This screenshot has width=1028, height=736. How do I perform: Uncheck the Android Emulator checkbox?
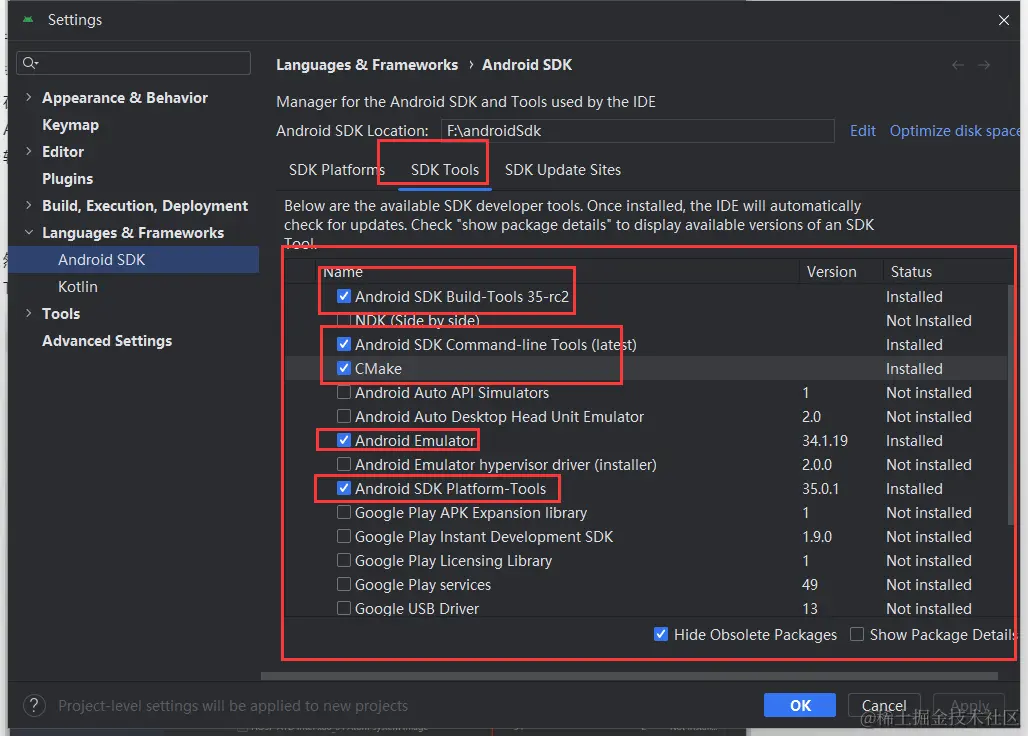344,440
